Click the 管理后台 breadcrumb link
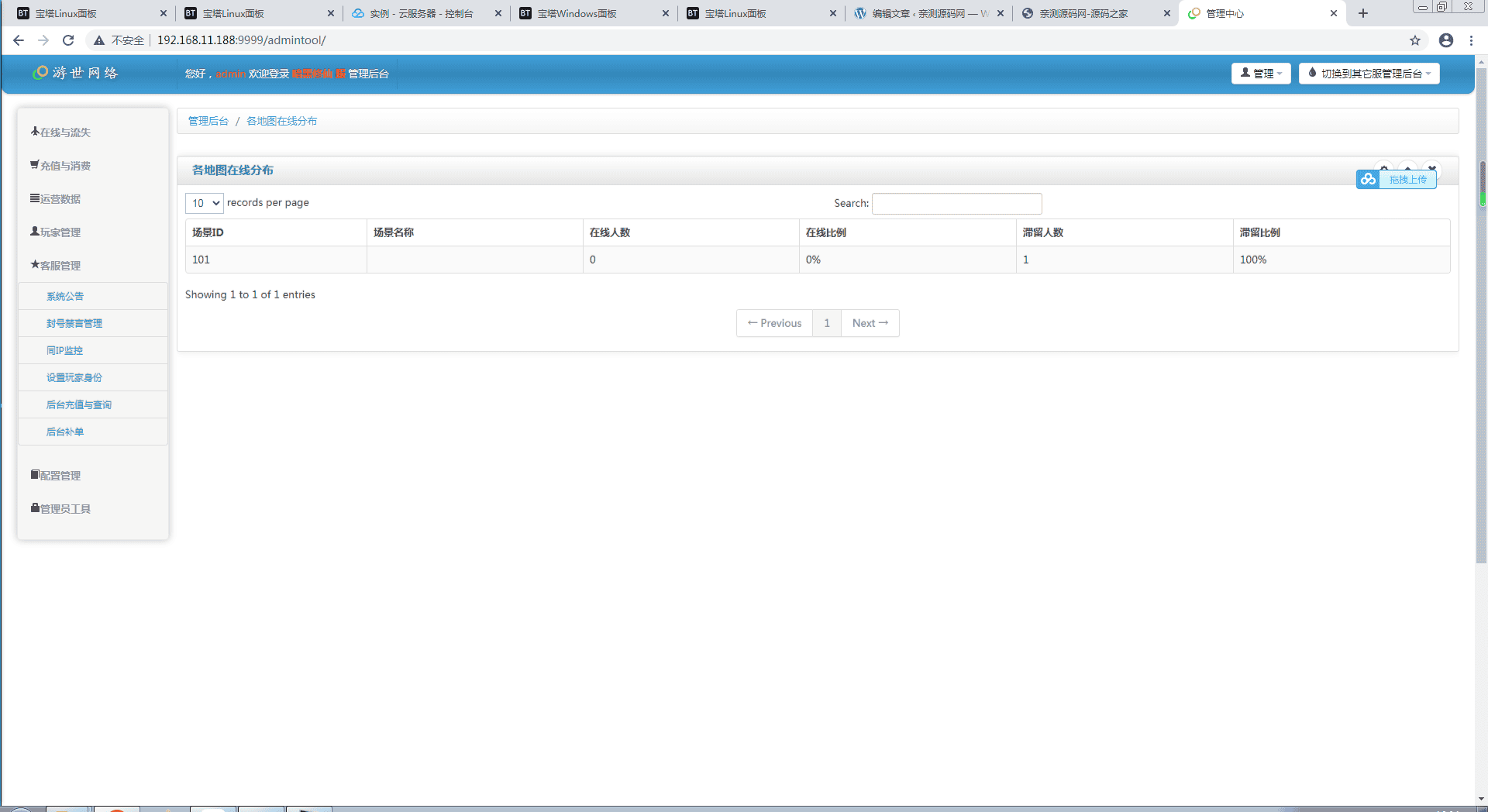Image resolution: width=1488 pixels, height=812 pixels. point(208,121)
